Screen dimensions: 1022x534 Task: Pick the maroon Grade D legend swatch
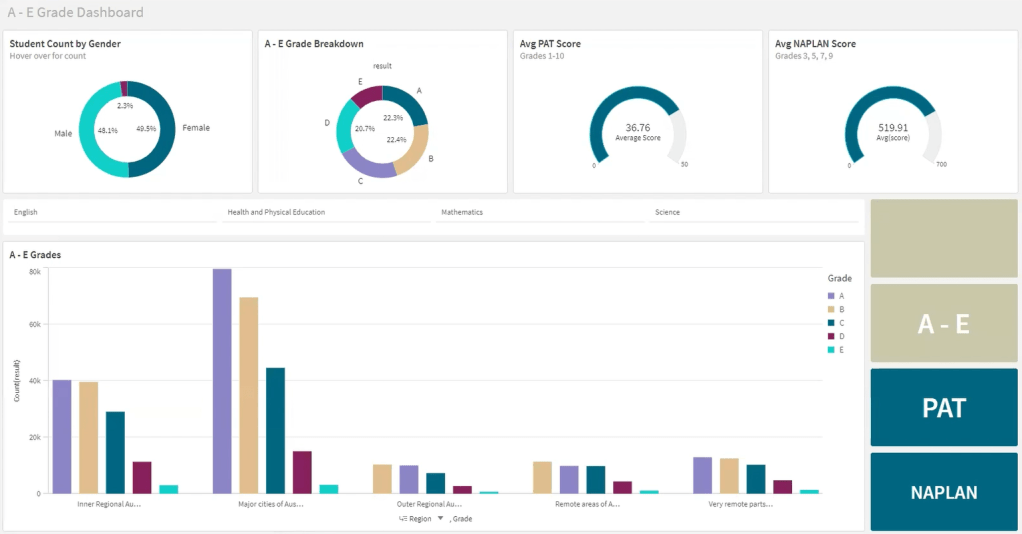pyautogui.click(x=831, y=337)
